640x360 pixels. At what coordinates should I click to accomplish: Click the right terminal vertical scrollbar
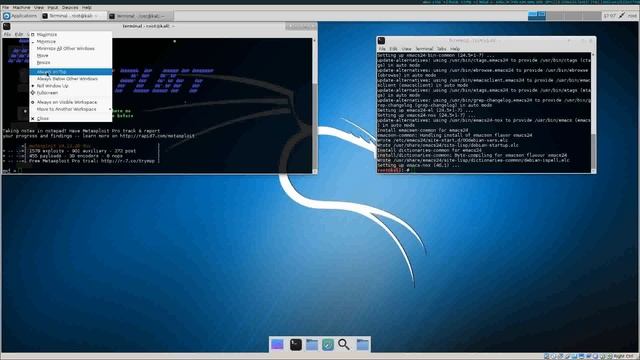(593, 113)
